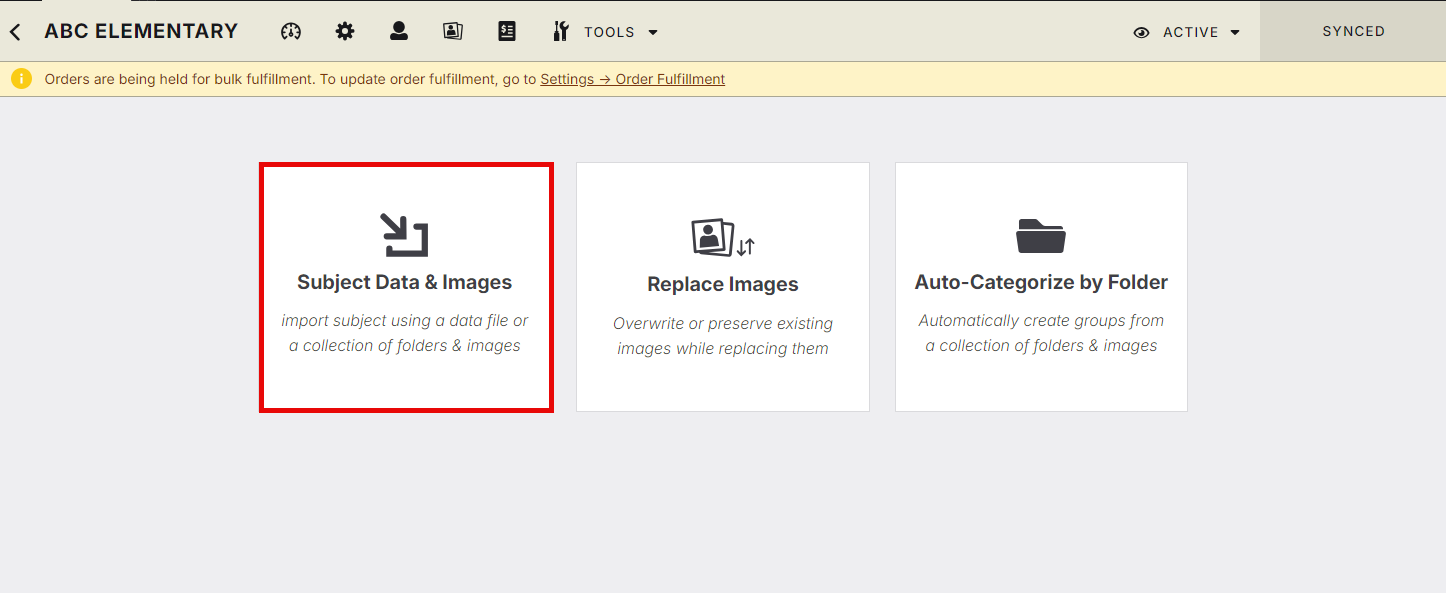Open the dashboard gauge icon
This screenshot has height=593, width=1446.
click(x=291, y=31)
